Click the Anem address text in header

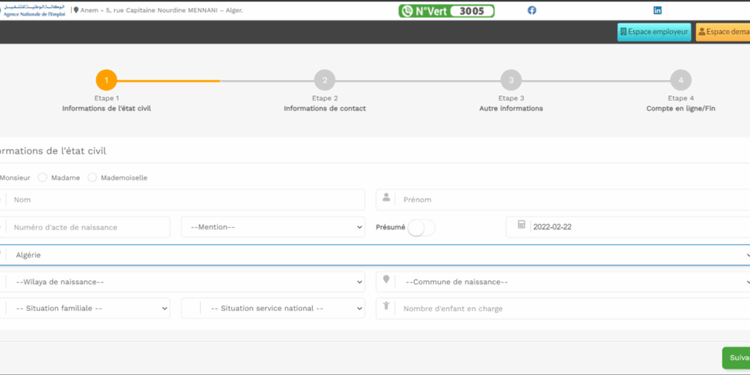[162, 10]
